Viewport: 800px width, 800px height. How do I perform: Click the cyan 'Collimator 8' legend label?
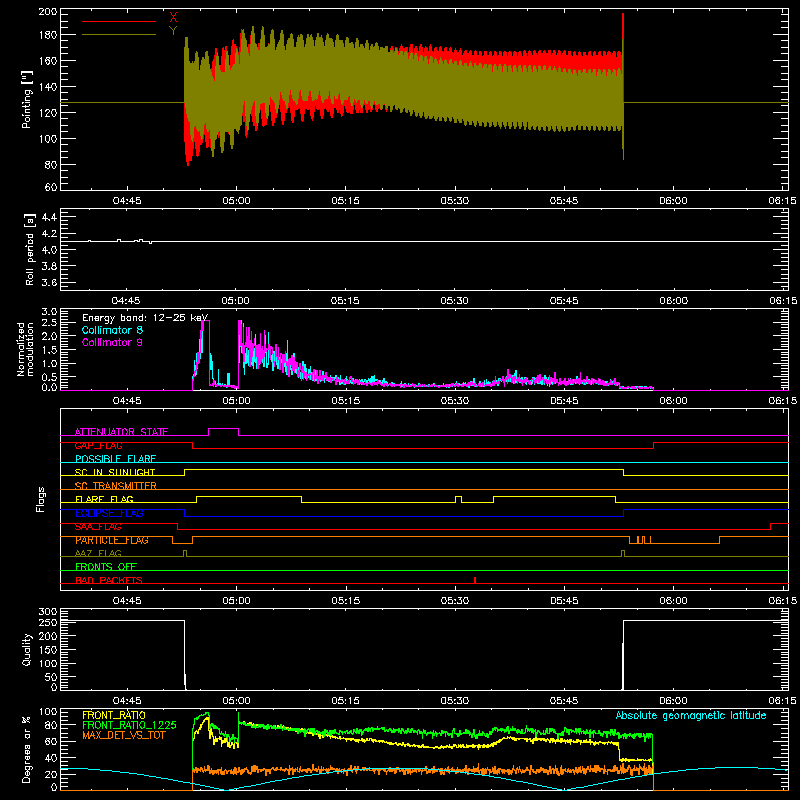pos(112,330)
